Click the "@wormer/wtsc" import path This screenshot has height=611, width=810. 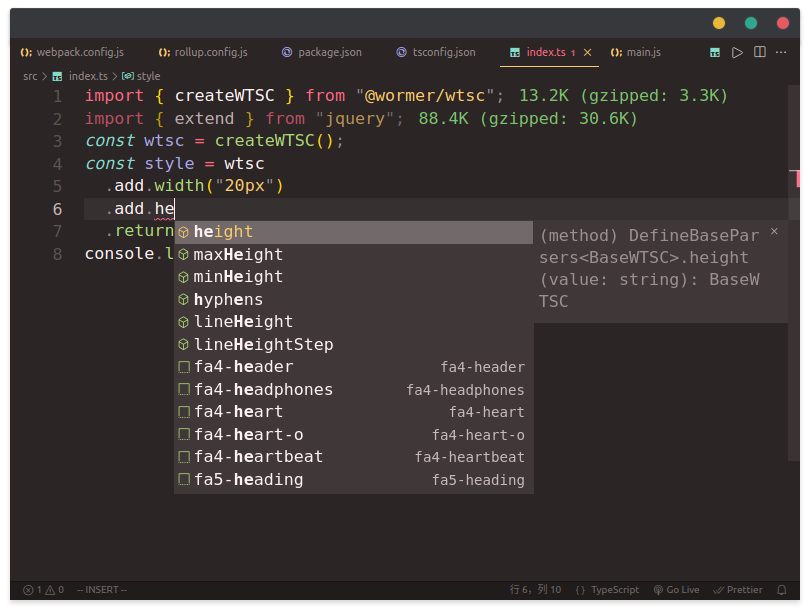tap(425, 96)
